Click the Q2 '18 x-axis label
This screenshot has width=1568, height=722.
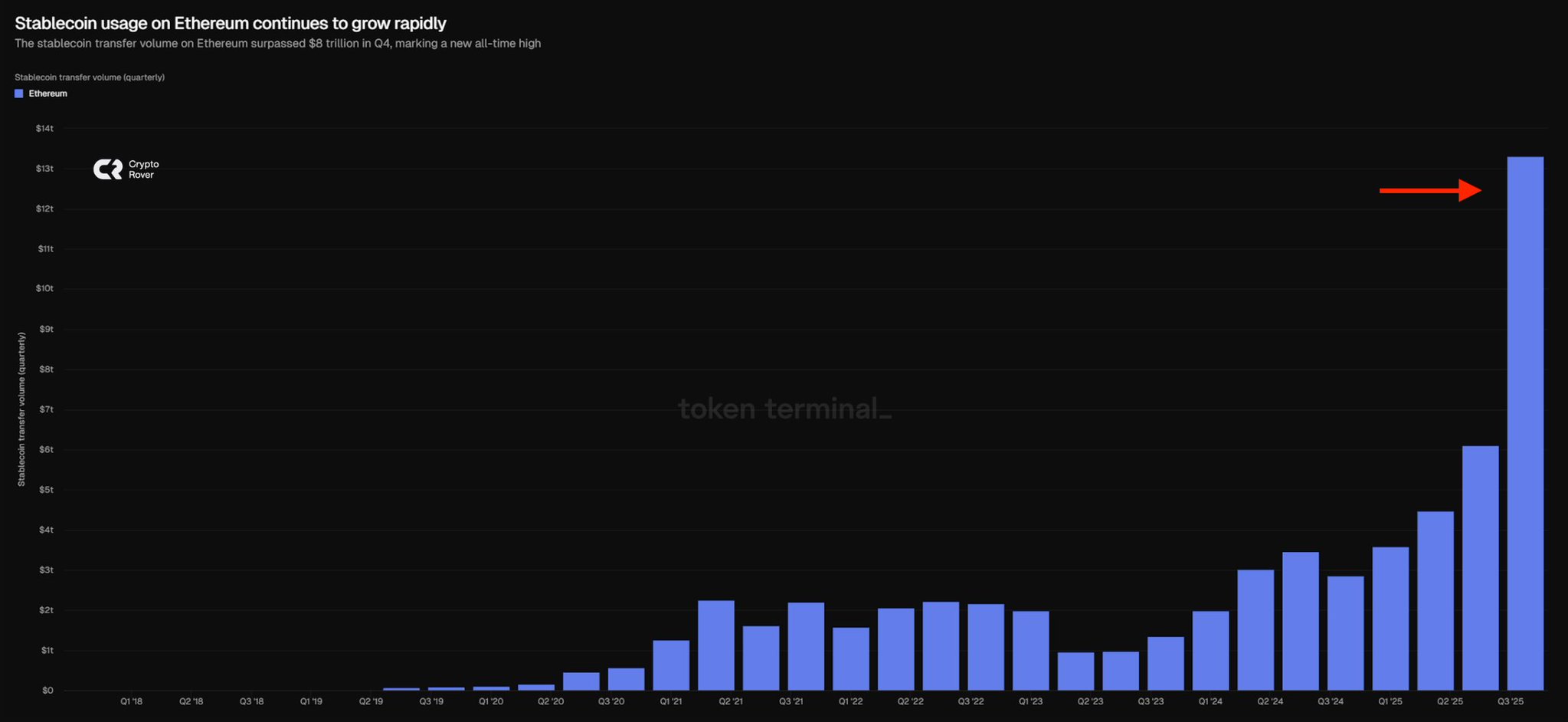tap(191, 701)
